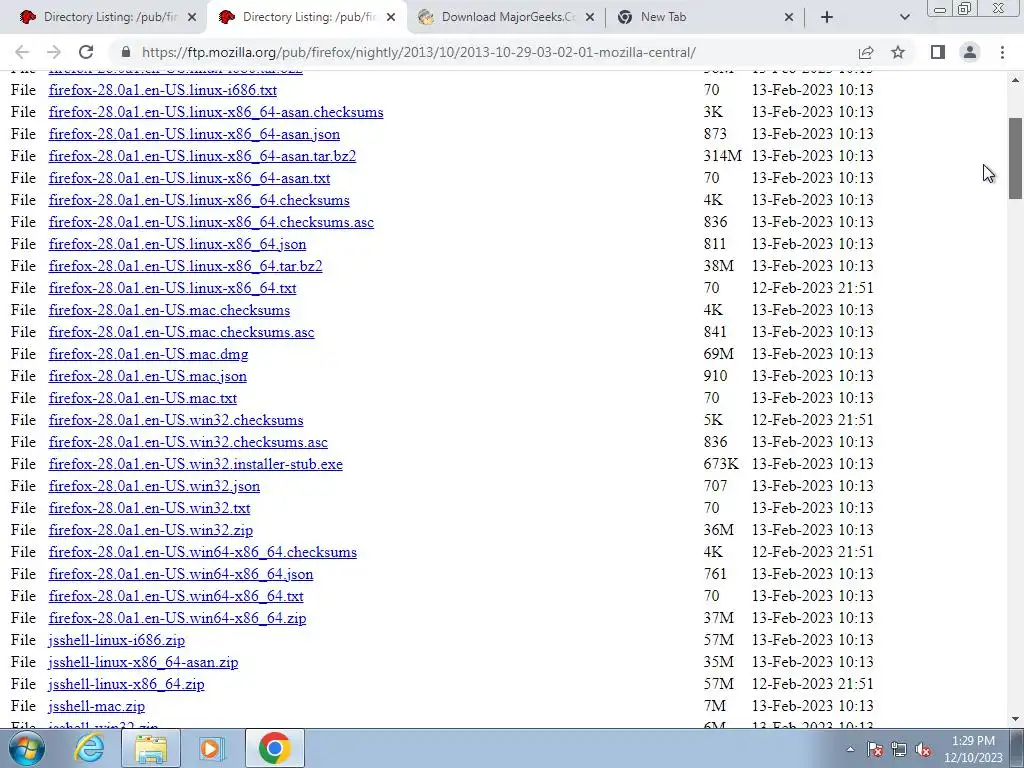
Task: Open win64-x86_64.txt link
Action: click(x=176, y=596)
